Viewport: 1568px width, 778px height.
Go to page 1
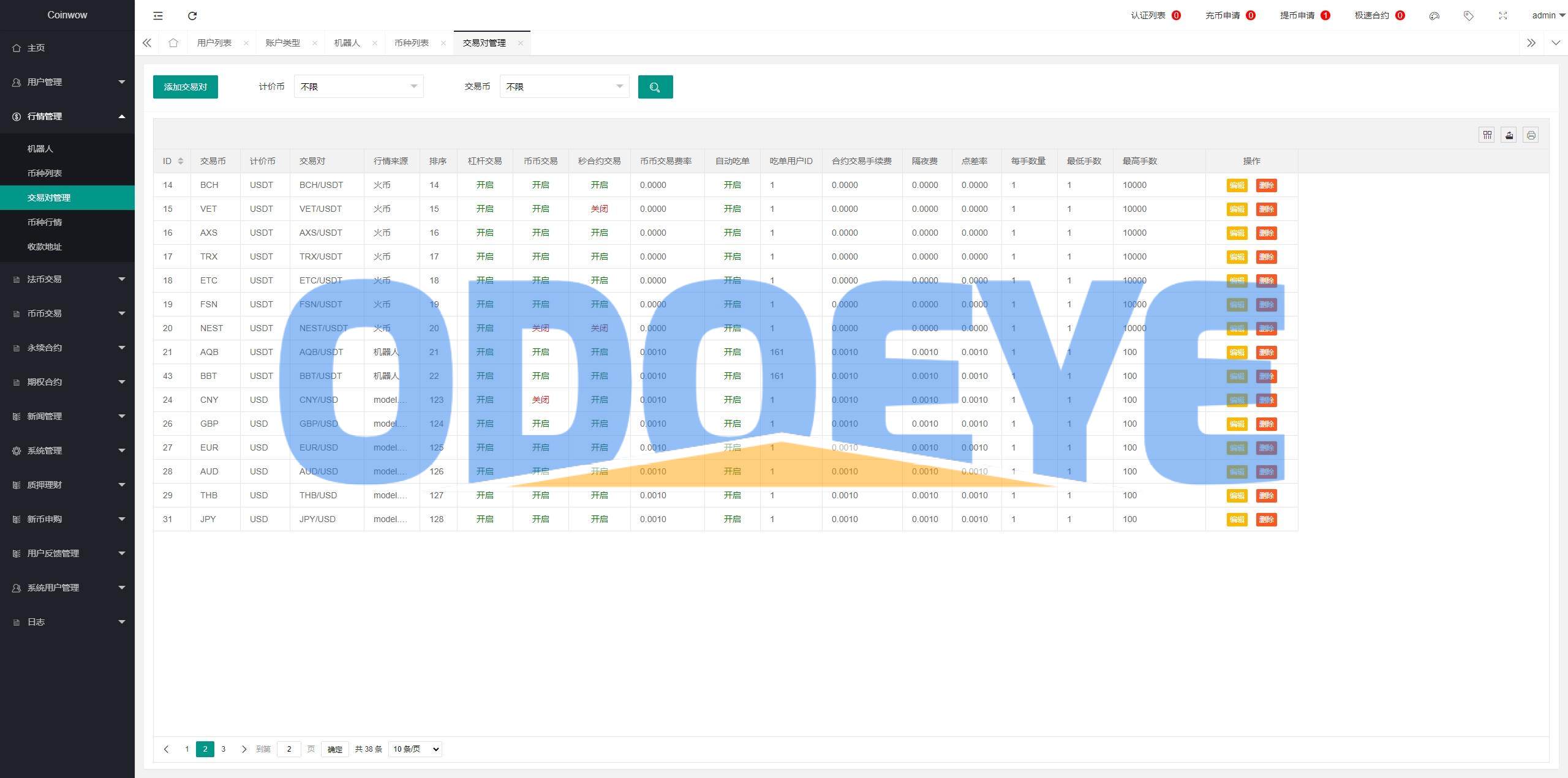187,749
